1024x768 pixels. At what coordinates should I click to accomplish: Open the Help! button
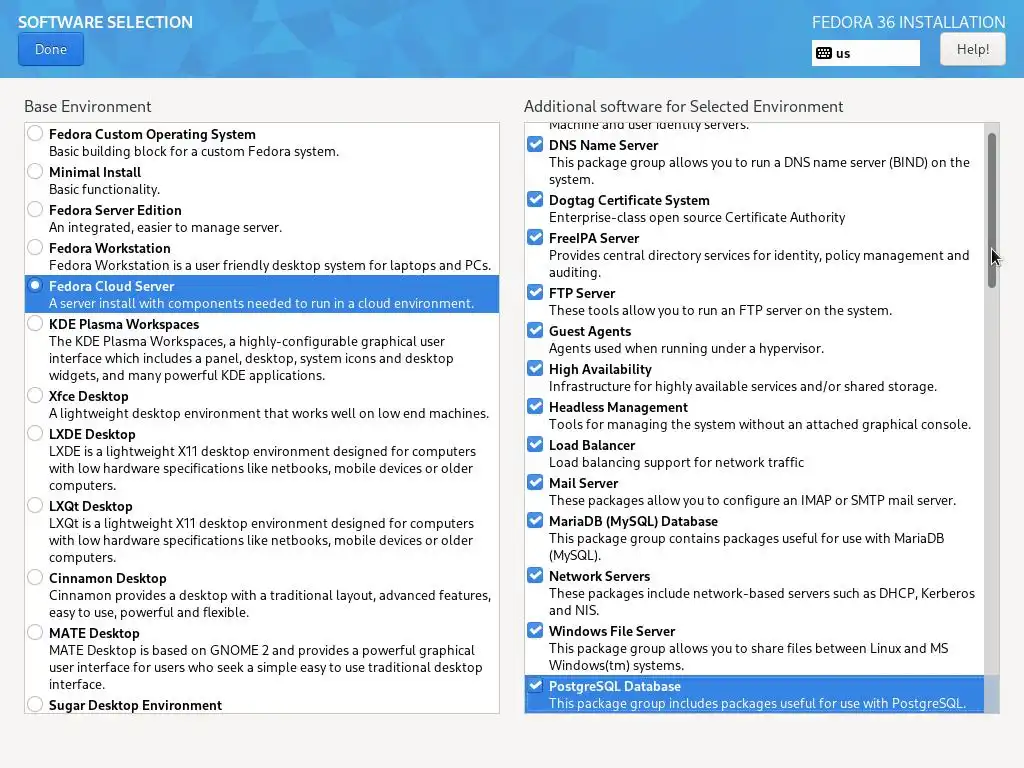coord(972,50)
